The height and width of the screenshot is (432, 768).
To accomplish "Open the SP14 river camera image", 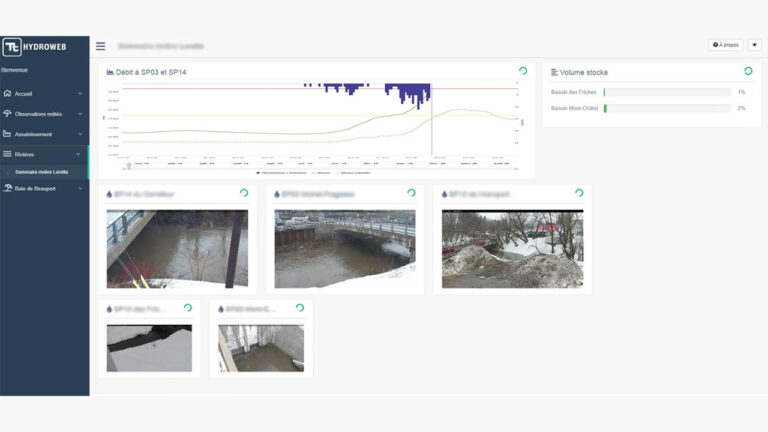I will (x=177, y=249).
